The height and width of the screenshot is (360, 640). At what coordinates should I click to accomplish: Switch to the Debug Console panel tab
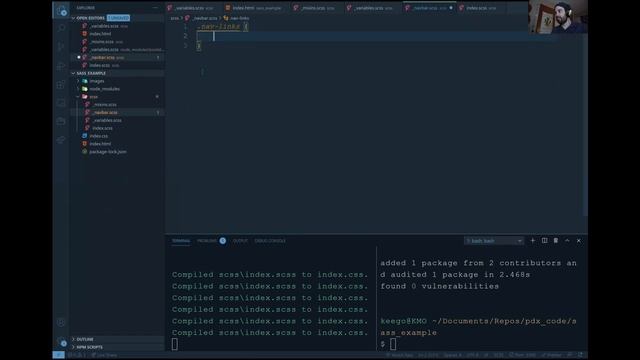pyautogui.click(x=270, y=241)
